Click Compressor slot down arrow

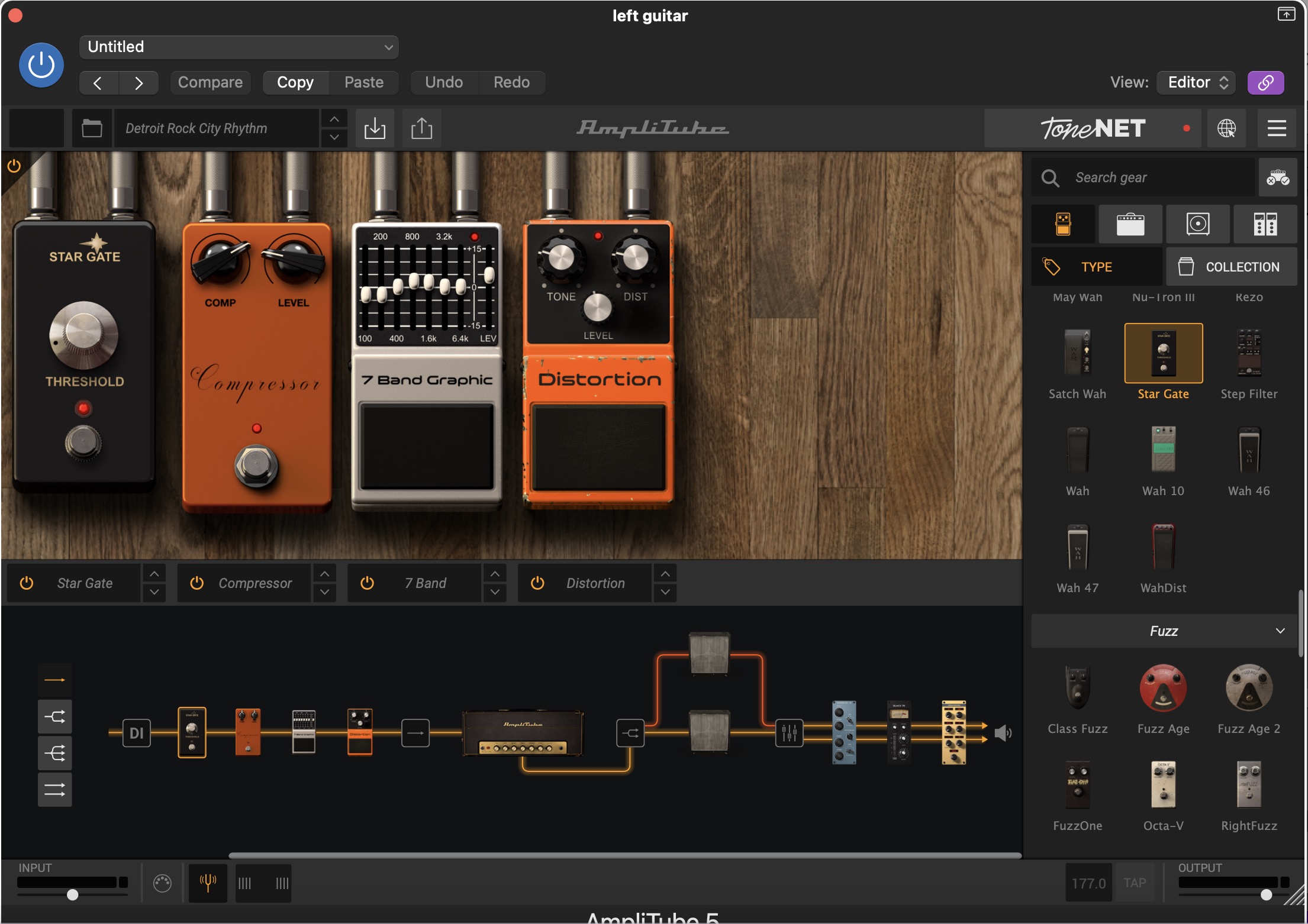[324, 592]
